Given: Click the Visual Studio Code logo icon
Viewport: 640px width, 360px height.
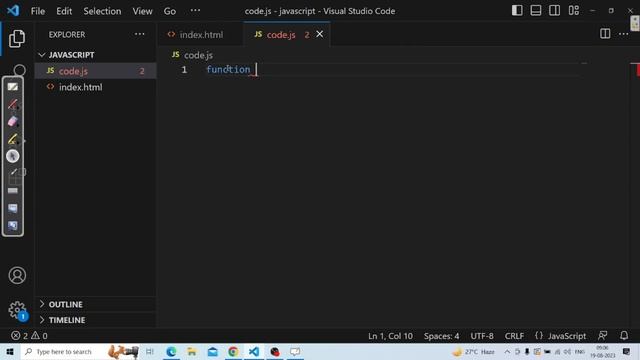Looking at the screenshot, I should 13,11.
